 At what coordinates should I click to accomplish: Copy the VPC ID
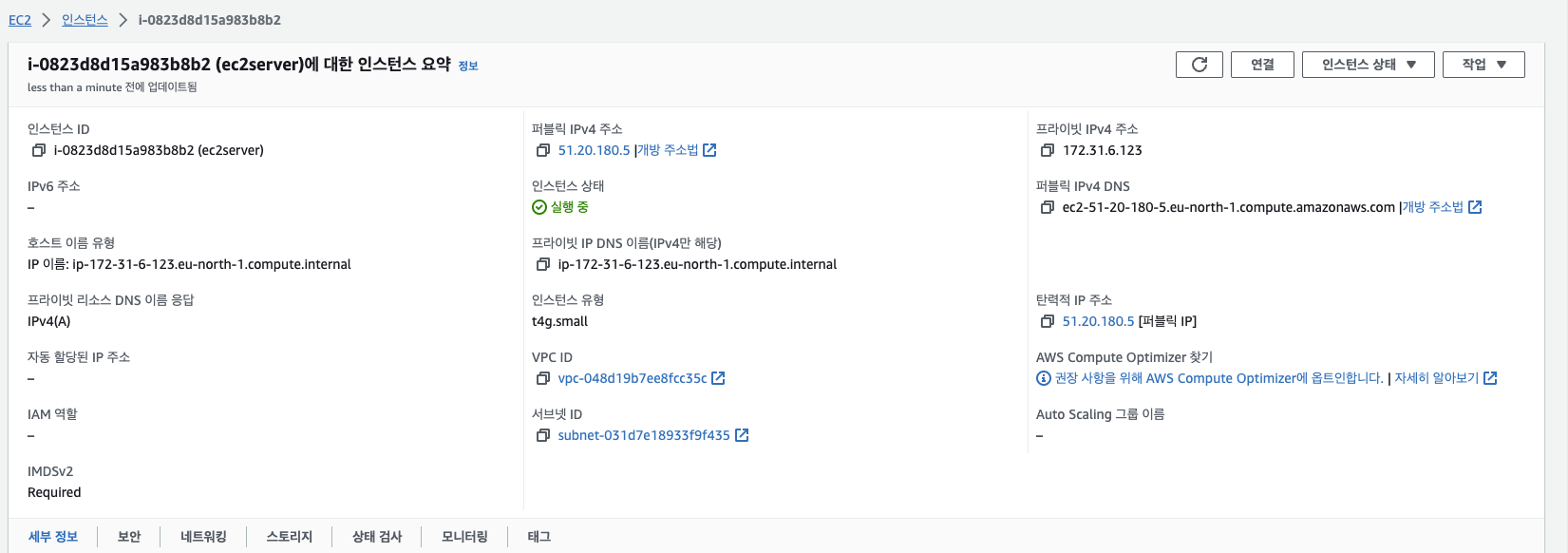(x=543, y=378)
